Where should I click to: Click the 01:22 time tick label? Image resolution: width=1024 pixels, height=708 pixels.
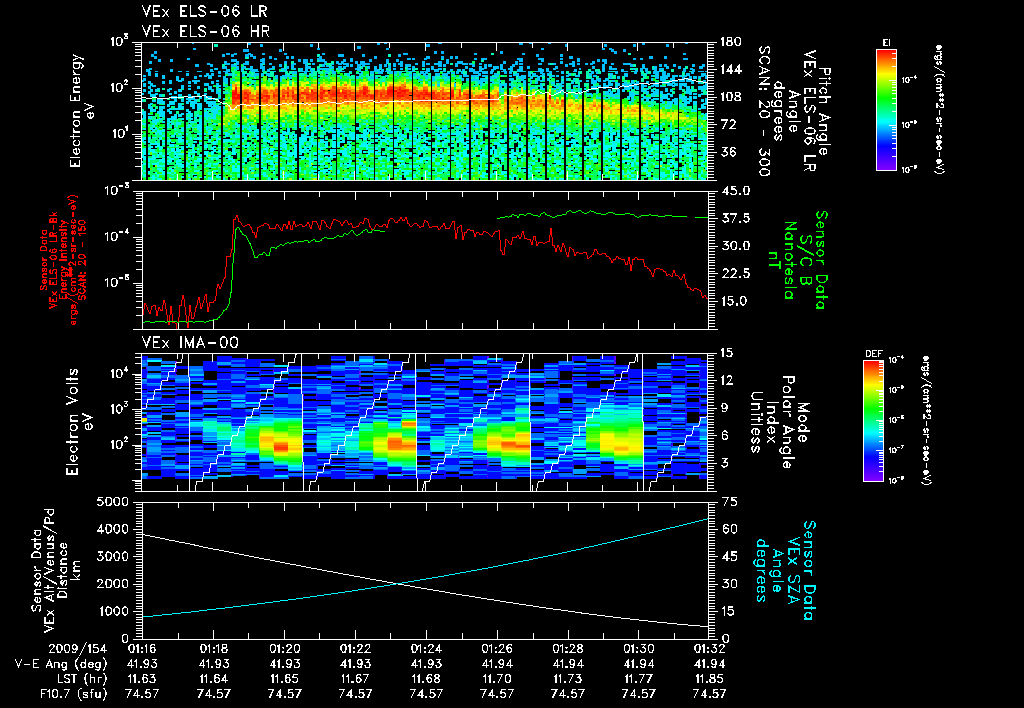355,649
